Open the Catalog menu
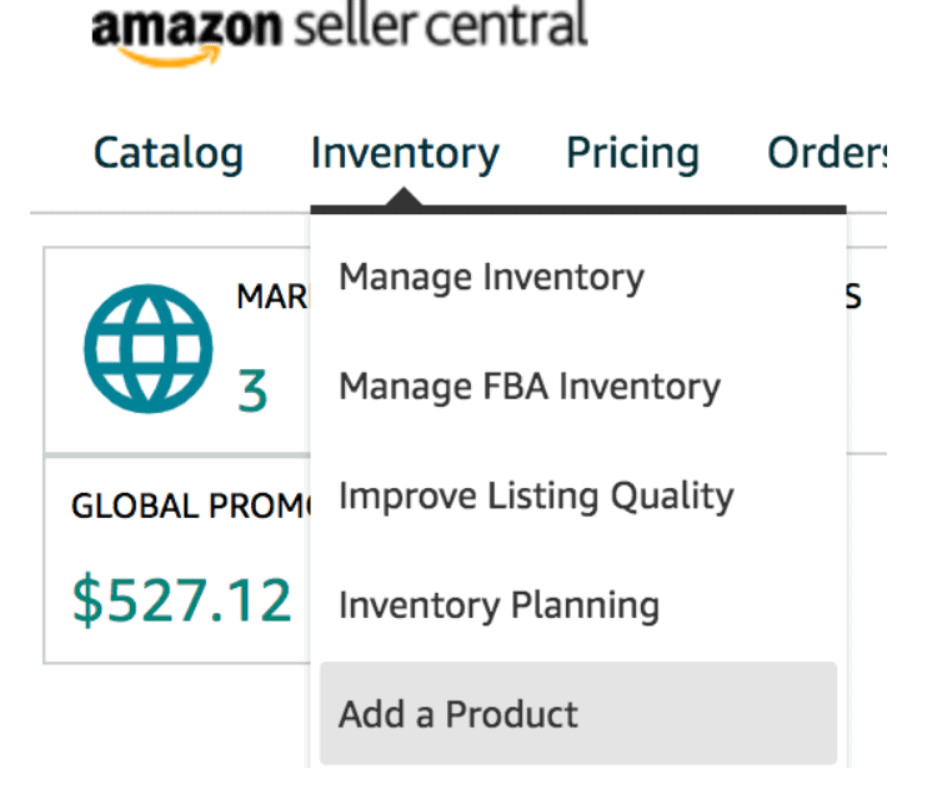 pos(168,154)
